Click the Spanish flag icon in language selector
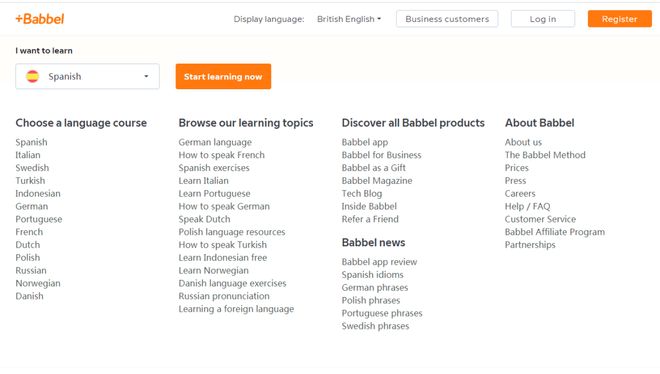This screenshot has height=374, width=660. coord(32,77)
